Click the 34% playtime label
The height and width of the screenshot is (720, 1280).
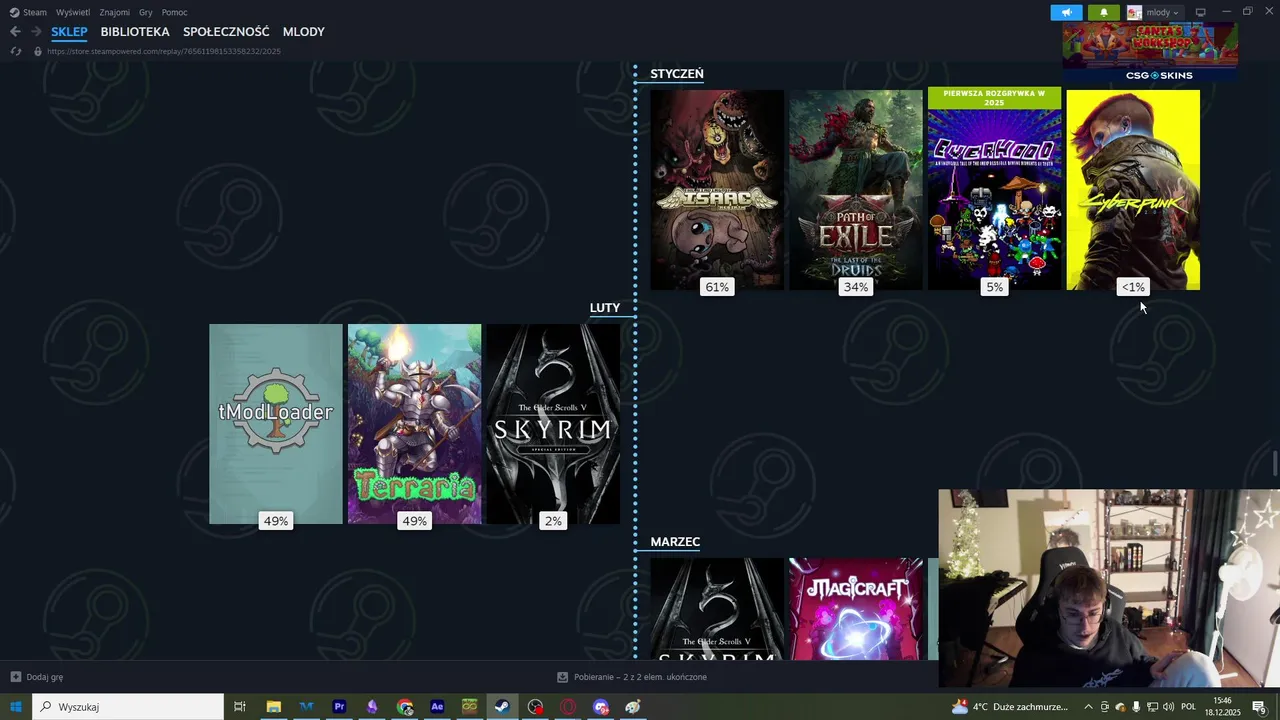[856, 287]
